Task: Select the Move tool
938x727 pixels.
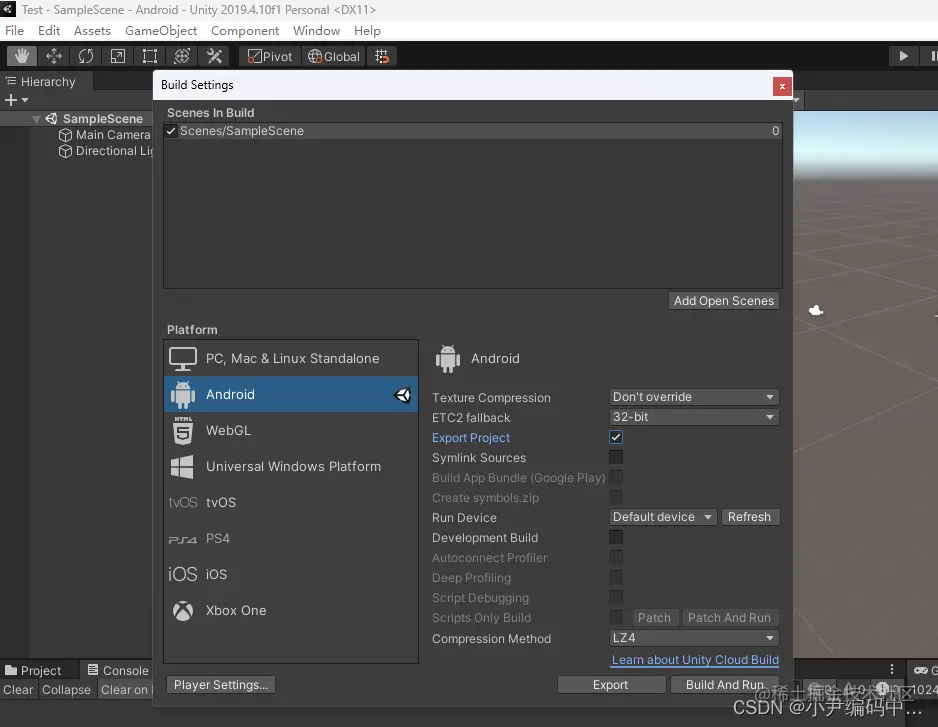Action: pos(54,56)
